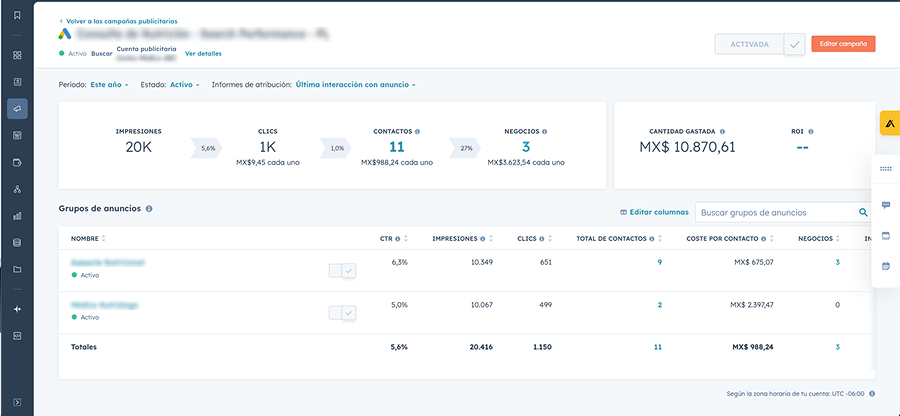Select the Marketing megaphone icon in sidebar
This screenshot has height=416, width=900.
[x=17, y=109]
